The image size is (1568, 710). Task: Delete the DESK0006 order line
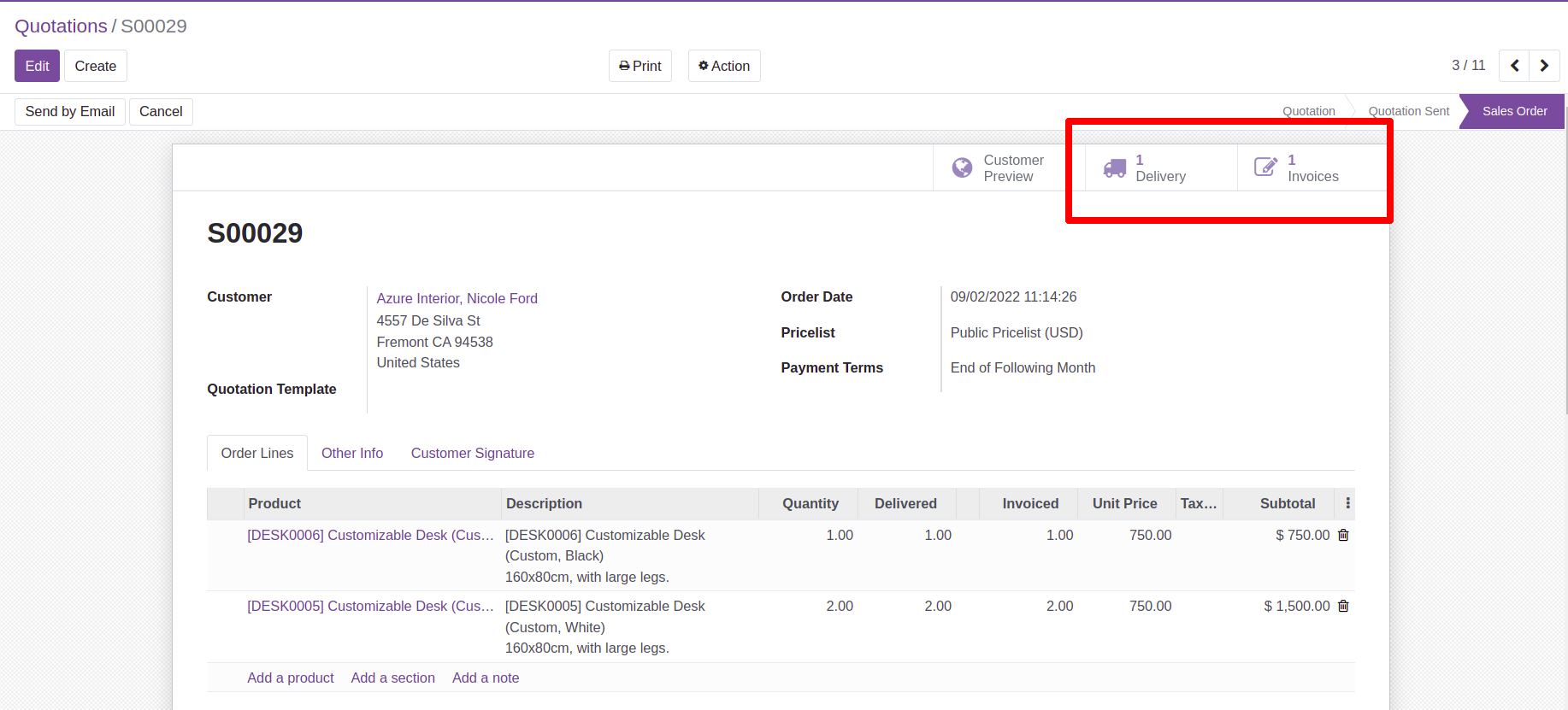pos(1343,535)
